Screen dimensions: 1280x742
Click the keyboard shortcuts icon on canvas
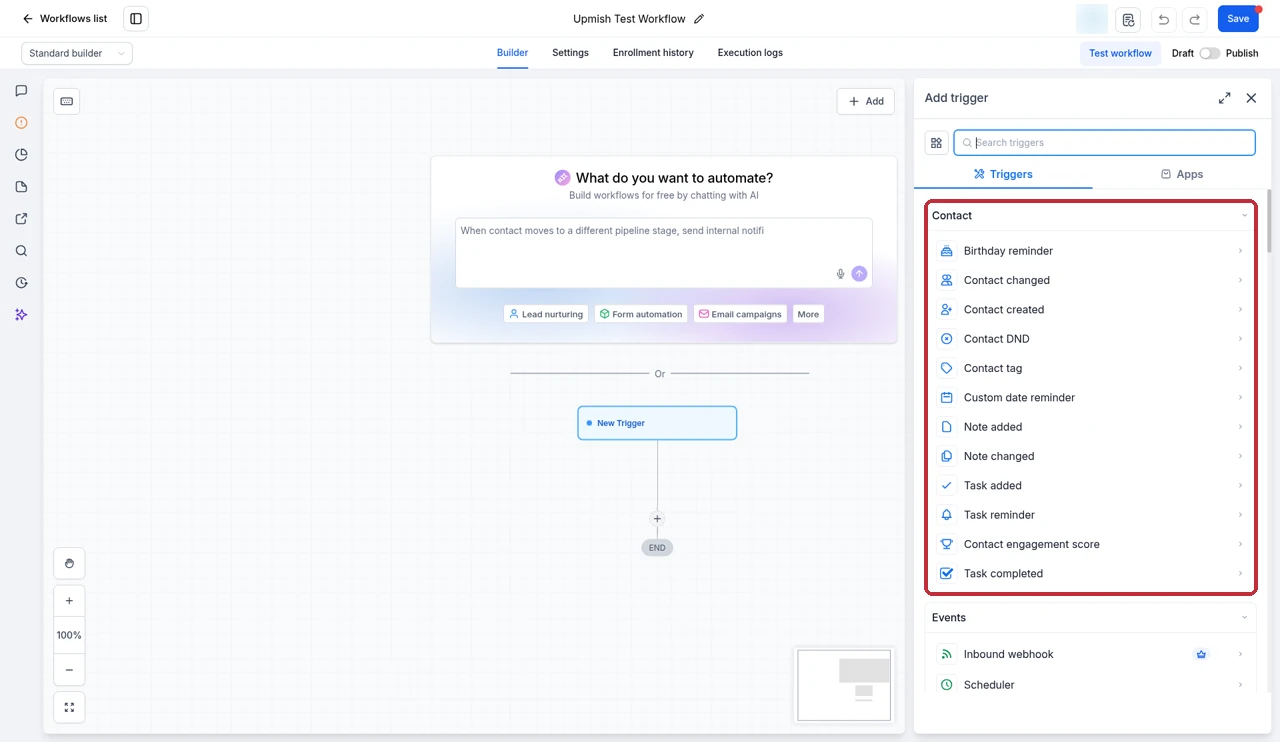click(67, 101)
